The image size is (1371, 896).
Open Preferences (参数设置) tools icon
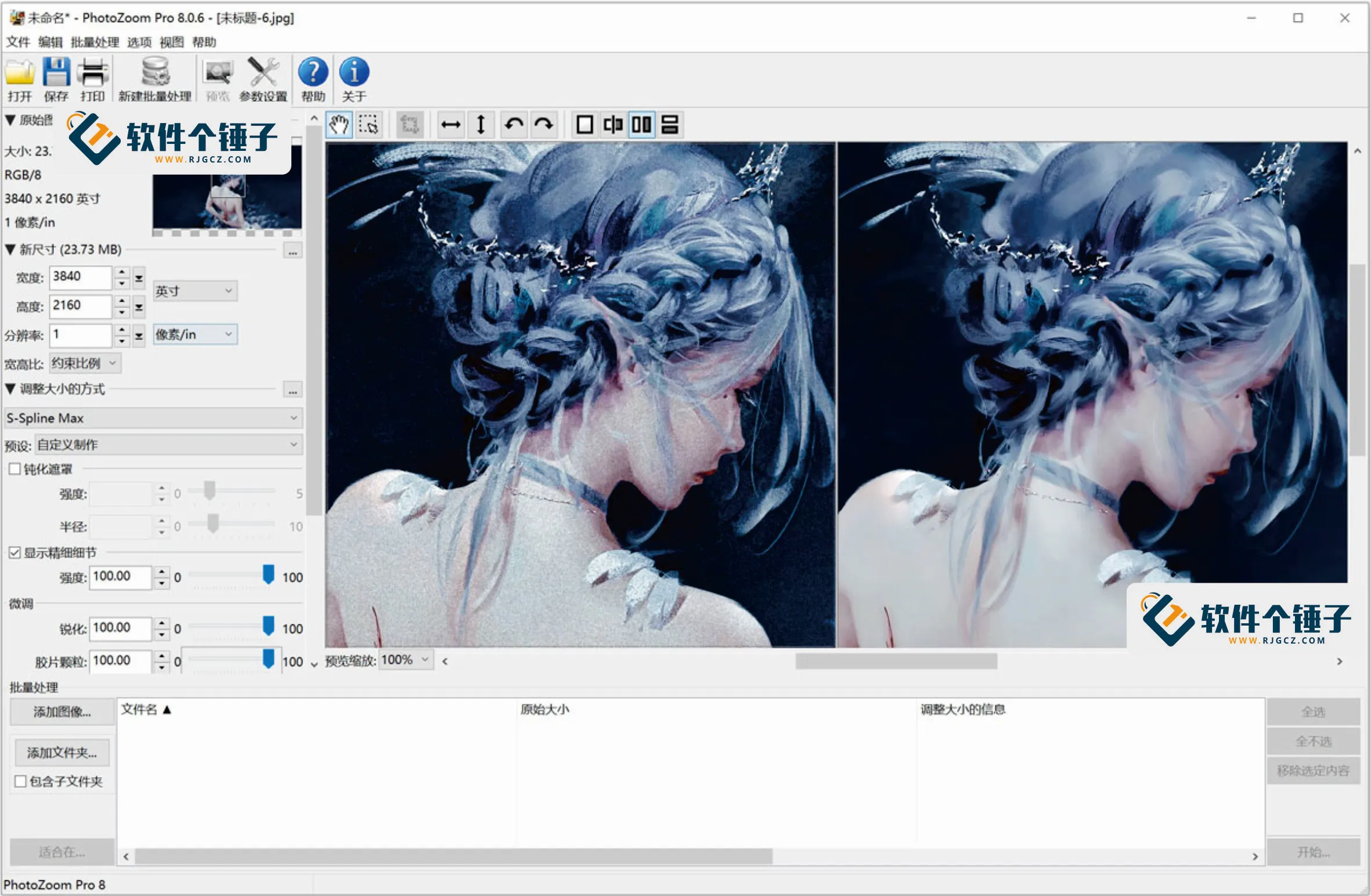pyautogui.click(x=263, y=73)
